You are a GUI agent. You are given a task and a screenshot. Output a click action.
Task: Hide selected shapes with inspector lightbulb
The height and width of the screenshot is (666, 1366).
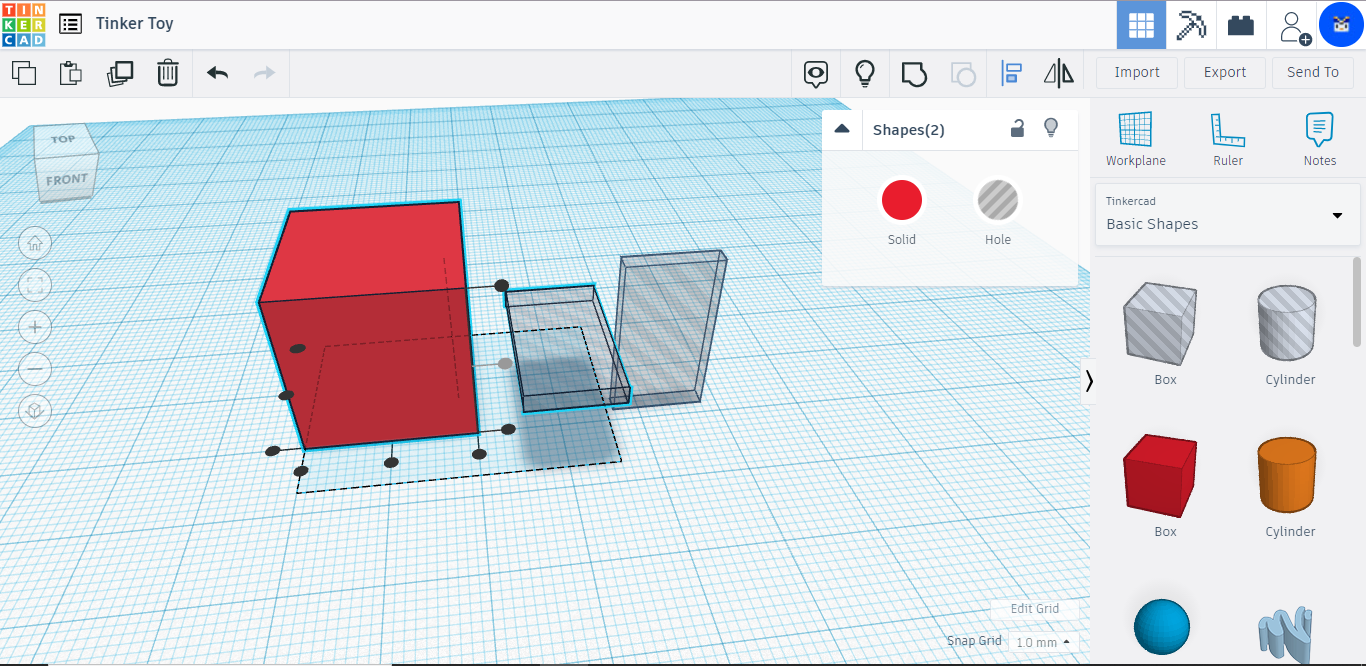click(x=1050, y=128)
